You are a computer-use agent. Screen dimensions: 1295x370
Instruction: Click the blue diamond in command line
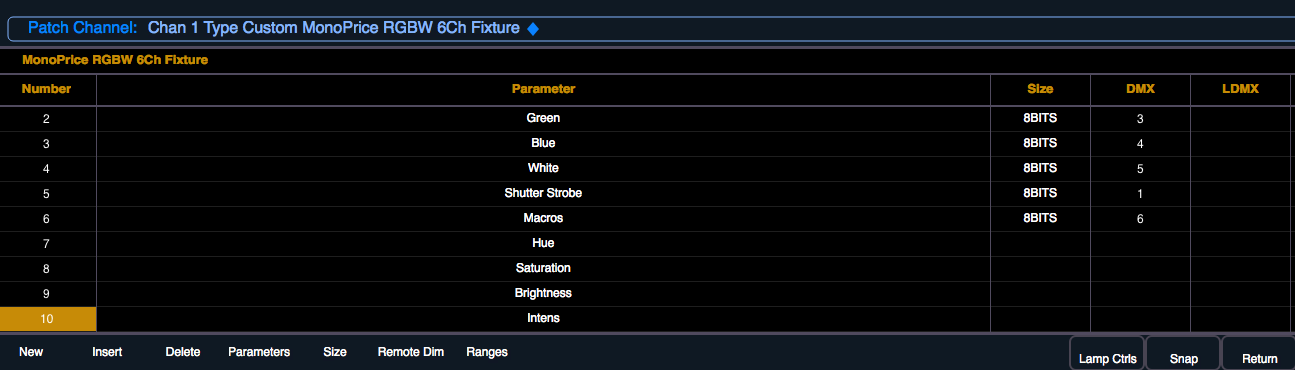point(533,29)
